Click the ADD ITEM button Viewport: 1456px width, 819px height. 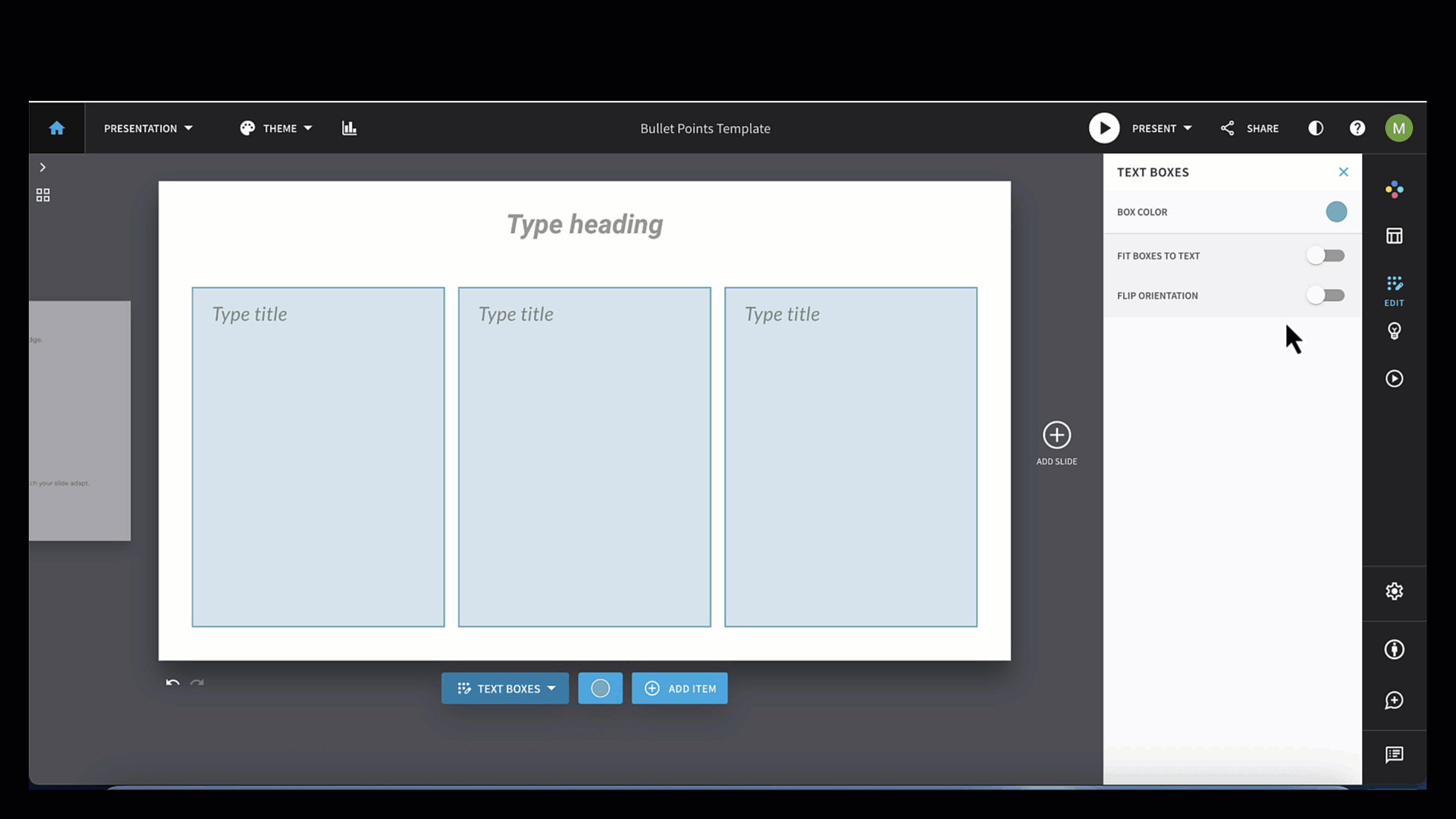[x=679, y=689]
